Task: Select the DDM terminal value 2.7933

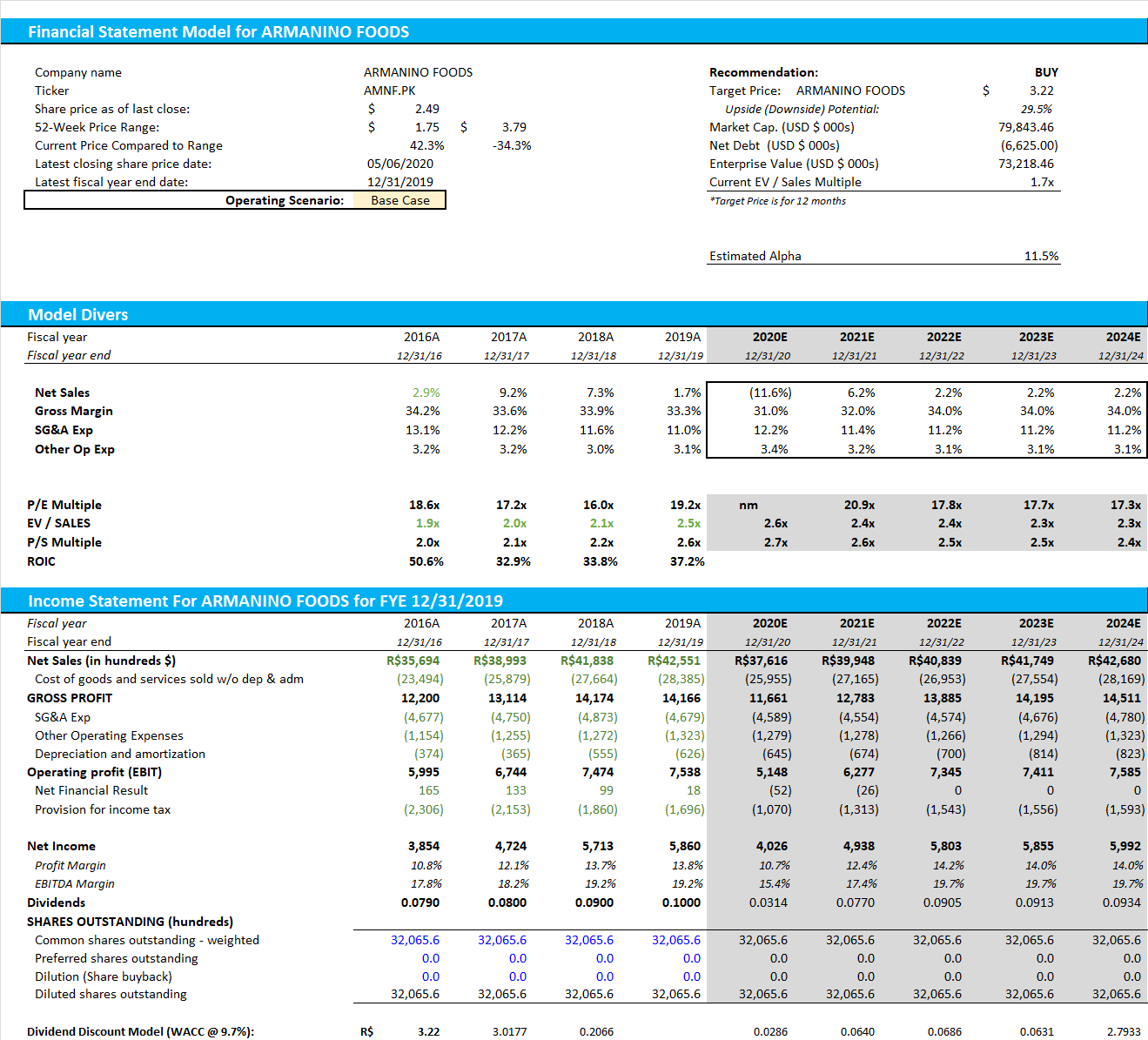Action: tap(1124, 1031)
